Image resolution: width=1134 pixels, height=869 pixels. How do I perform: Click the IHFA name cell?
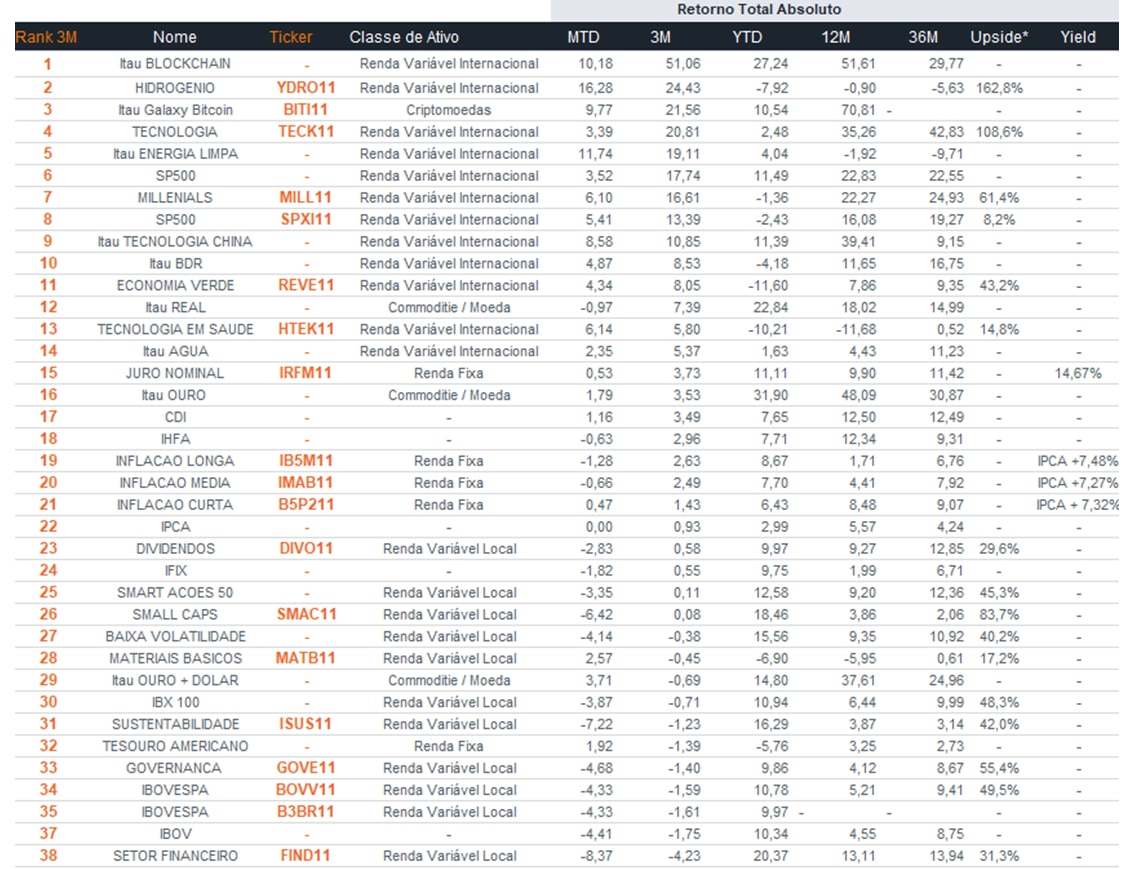(175, 439)
